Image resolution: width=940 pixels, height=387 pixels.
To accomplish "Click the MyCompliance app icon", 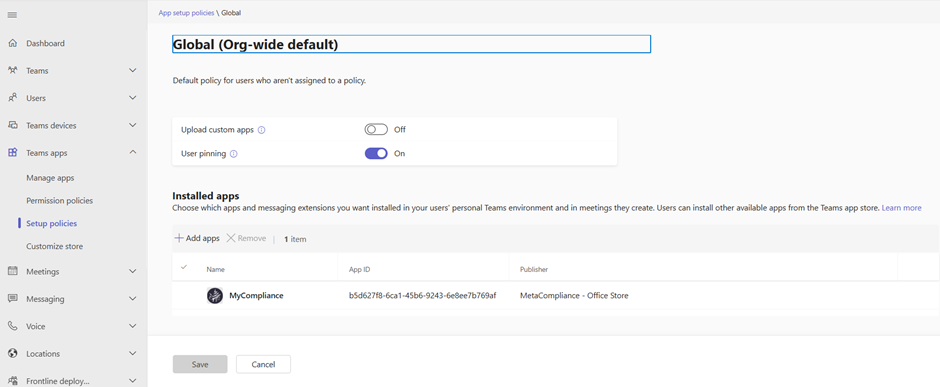I will click(215, 295).
